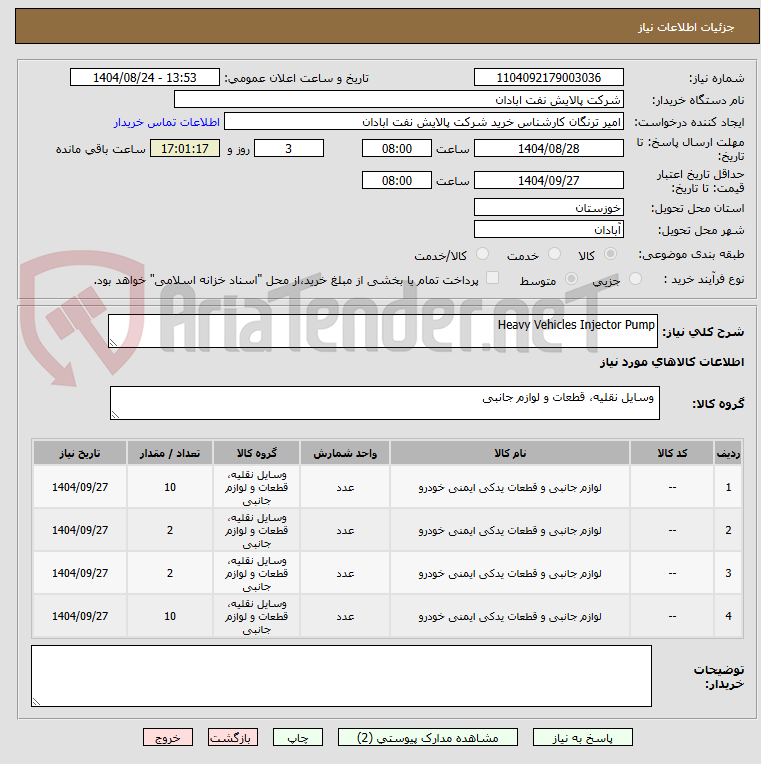Click the Heavy Vehicles Injector Pump description box

tap(383, 331)
